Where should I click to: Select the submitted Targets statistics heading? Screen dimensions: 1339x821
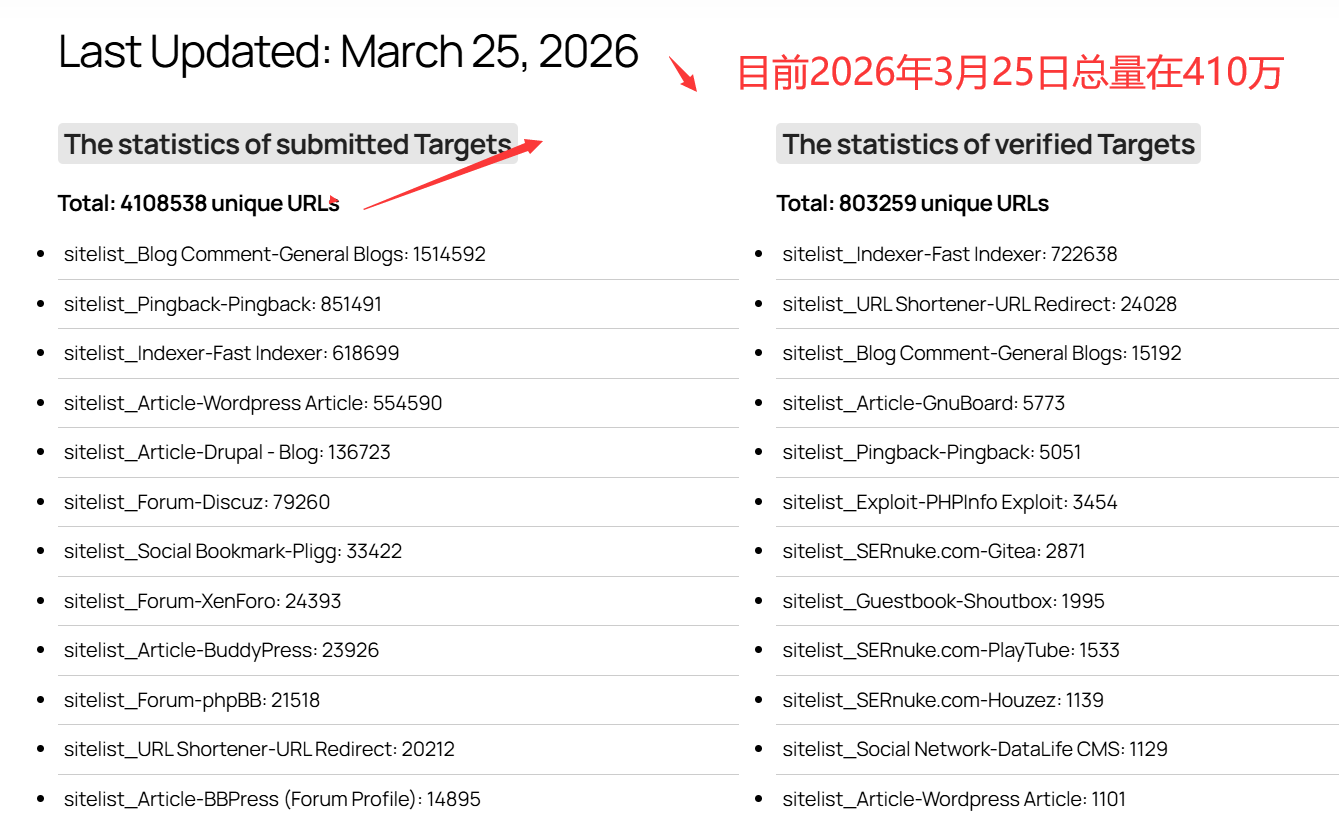point(288,144)
